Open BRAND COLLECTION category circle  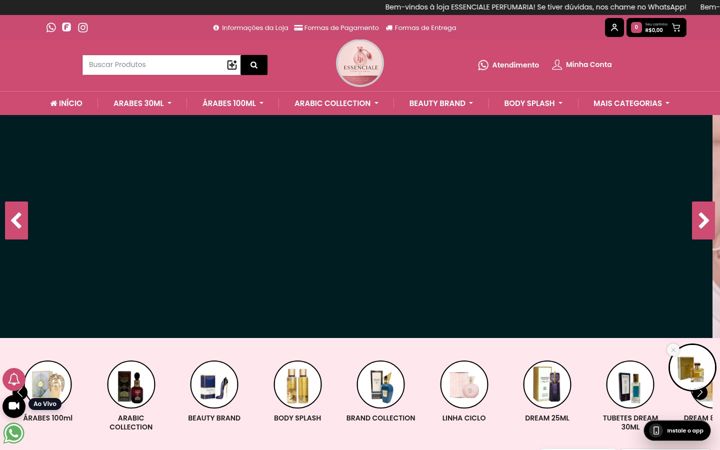pos(381,384)
